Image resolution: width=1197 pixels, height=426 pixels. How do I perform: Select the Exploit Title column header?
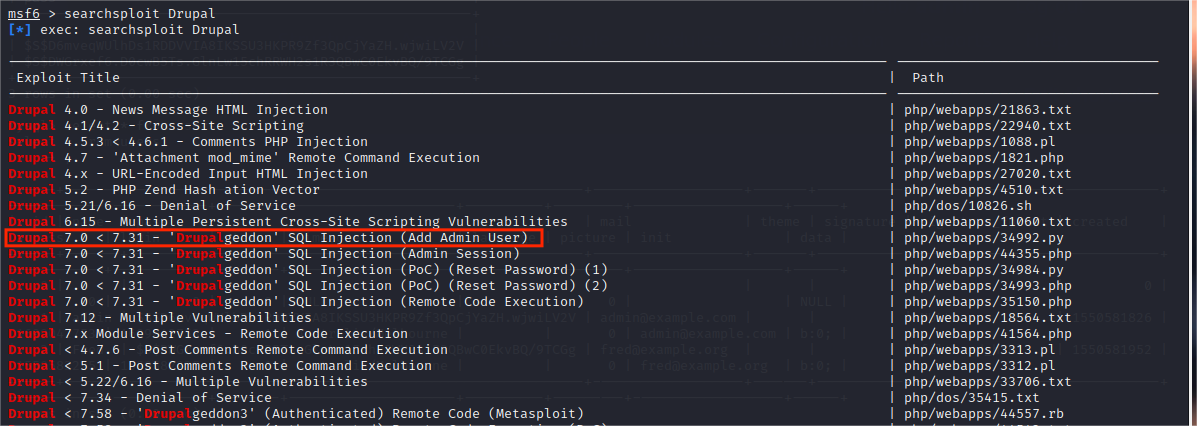(68, 78)
